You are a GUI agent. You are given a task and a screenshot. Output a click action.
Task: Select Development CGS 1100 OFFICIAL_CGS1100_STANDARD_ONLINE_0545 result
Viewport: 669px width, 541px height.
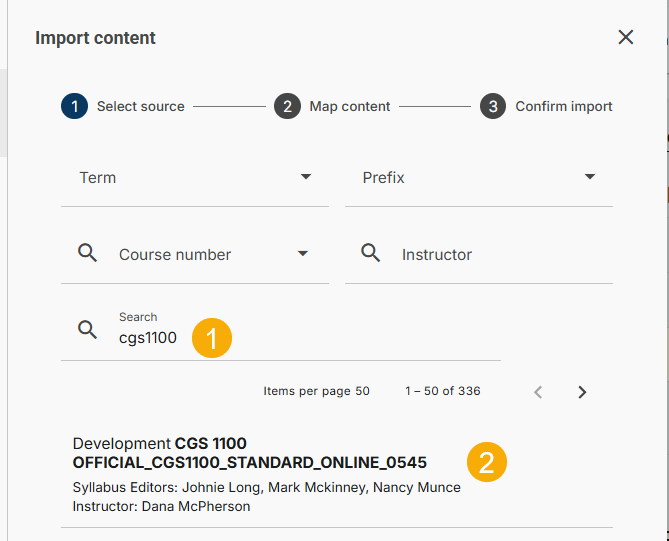coord(337,474)
